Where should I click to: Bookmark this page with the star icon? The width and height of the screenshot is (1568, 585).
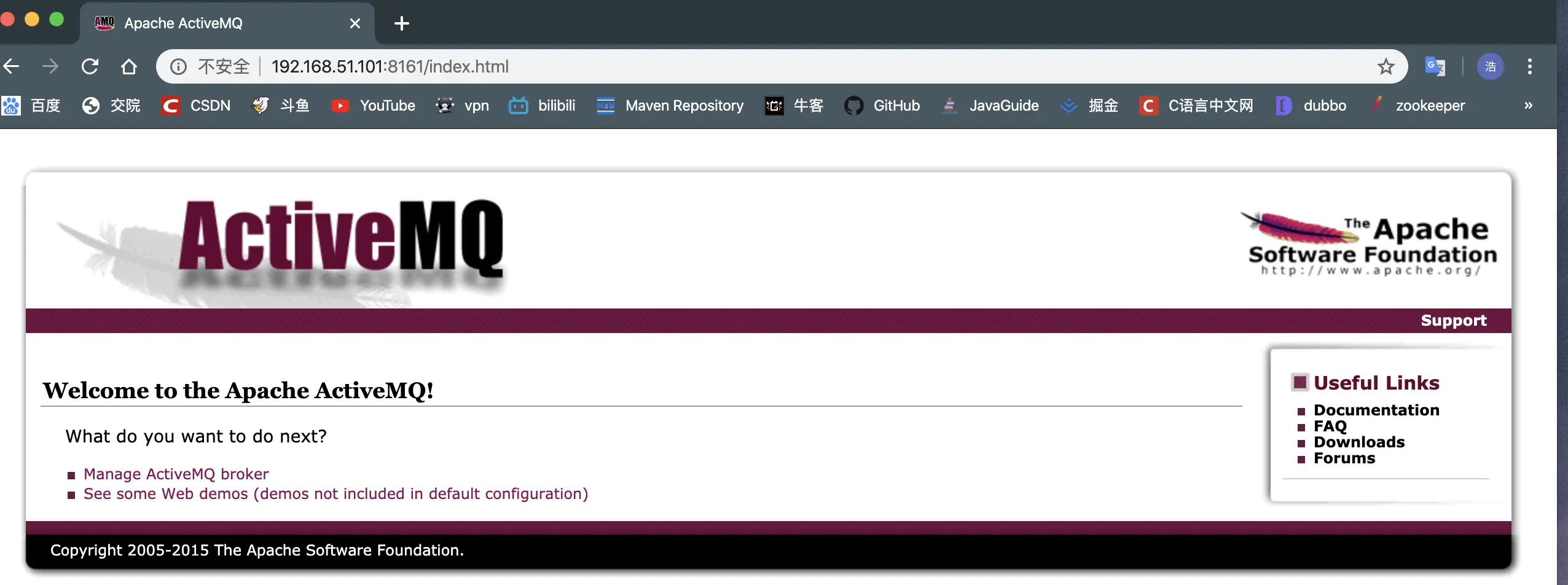click(x=1386, y=66)
